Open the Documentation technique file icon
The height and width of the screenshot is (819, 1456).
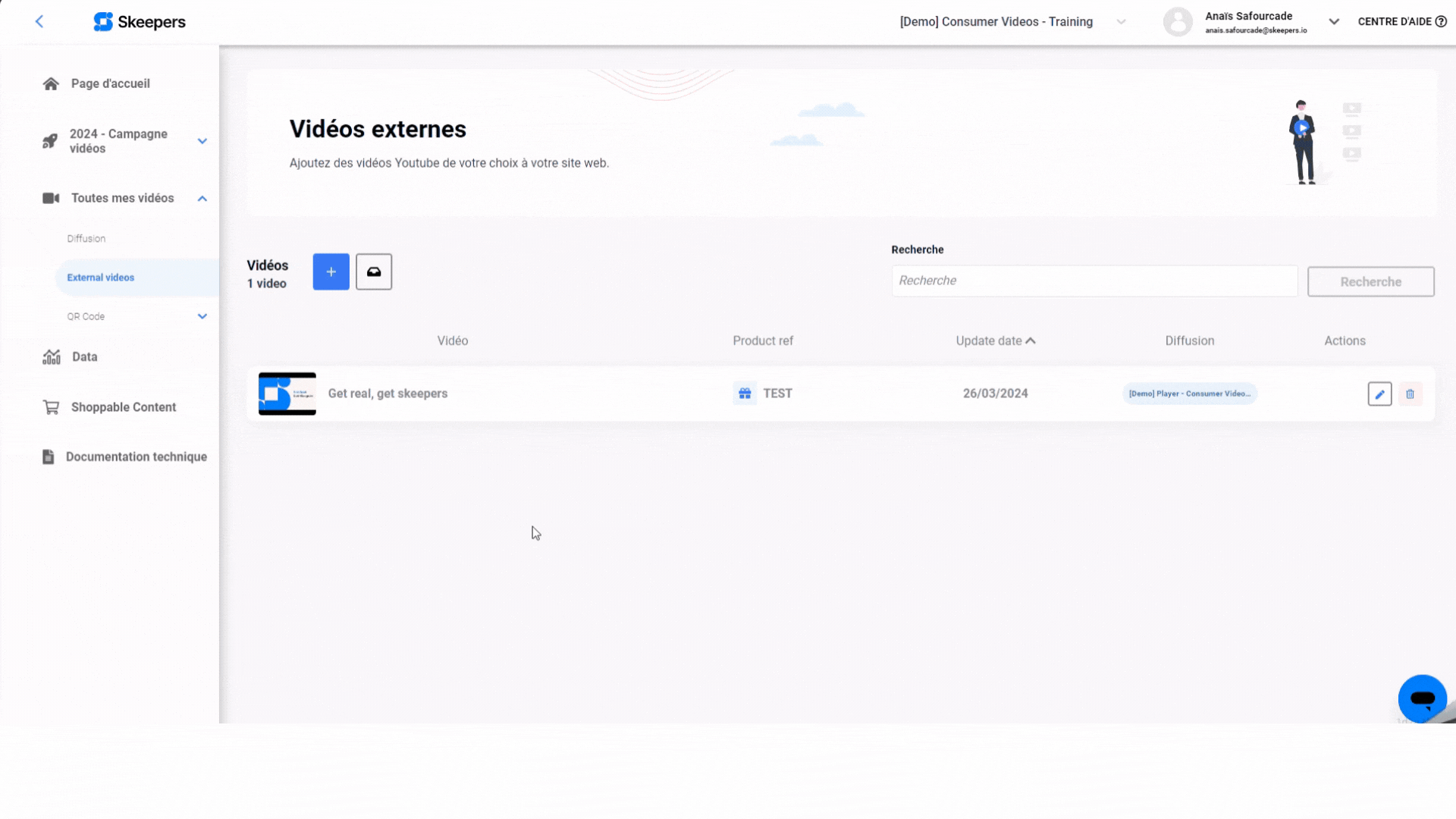tap(48, 457)
